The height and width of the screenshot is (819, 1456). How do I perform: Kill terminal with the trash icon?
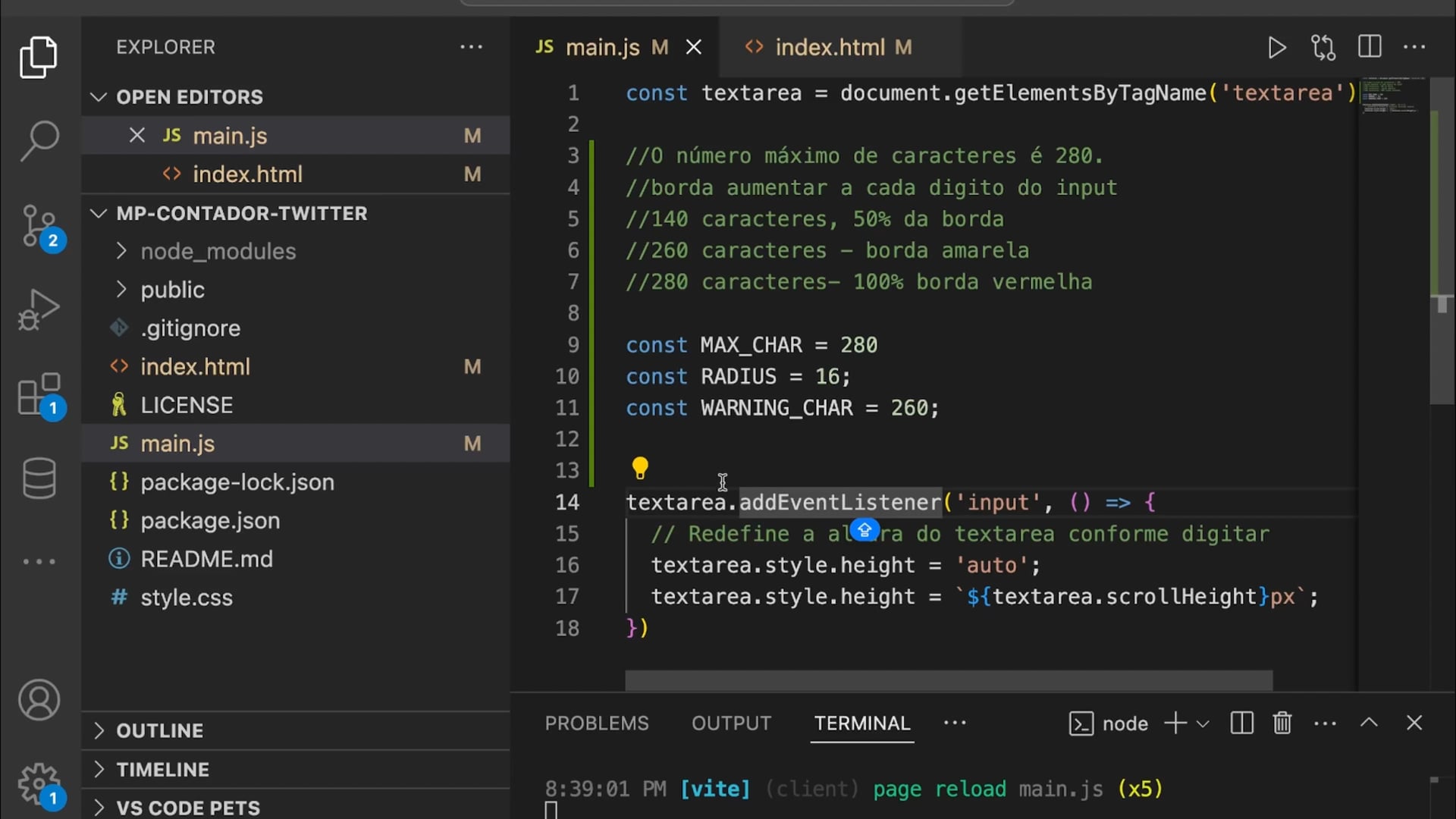[1282, 723]
